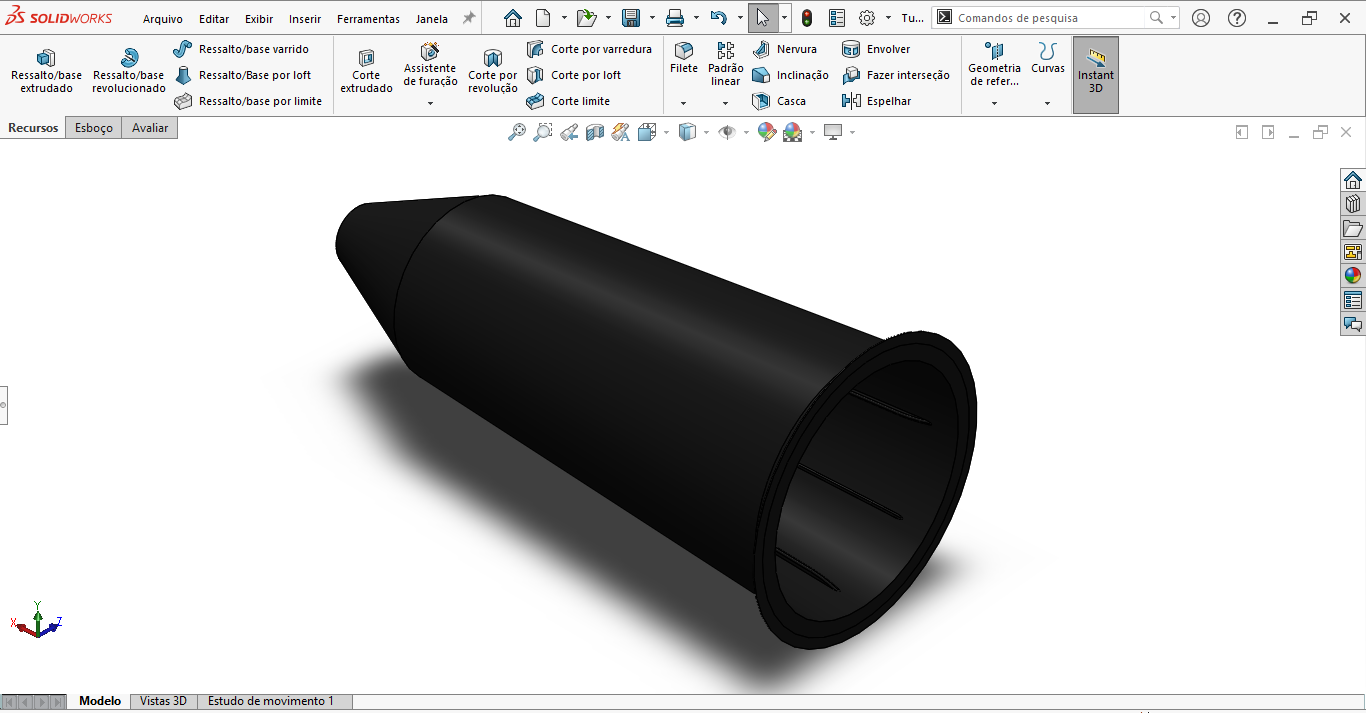Image resolution: width=1366 pixels, height=713 pixels.
Task: Use Fazer interseção tool
Action: [x=896, y=75]
